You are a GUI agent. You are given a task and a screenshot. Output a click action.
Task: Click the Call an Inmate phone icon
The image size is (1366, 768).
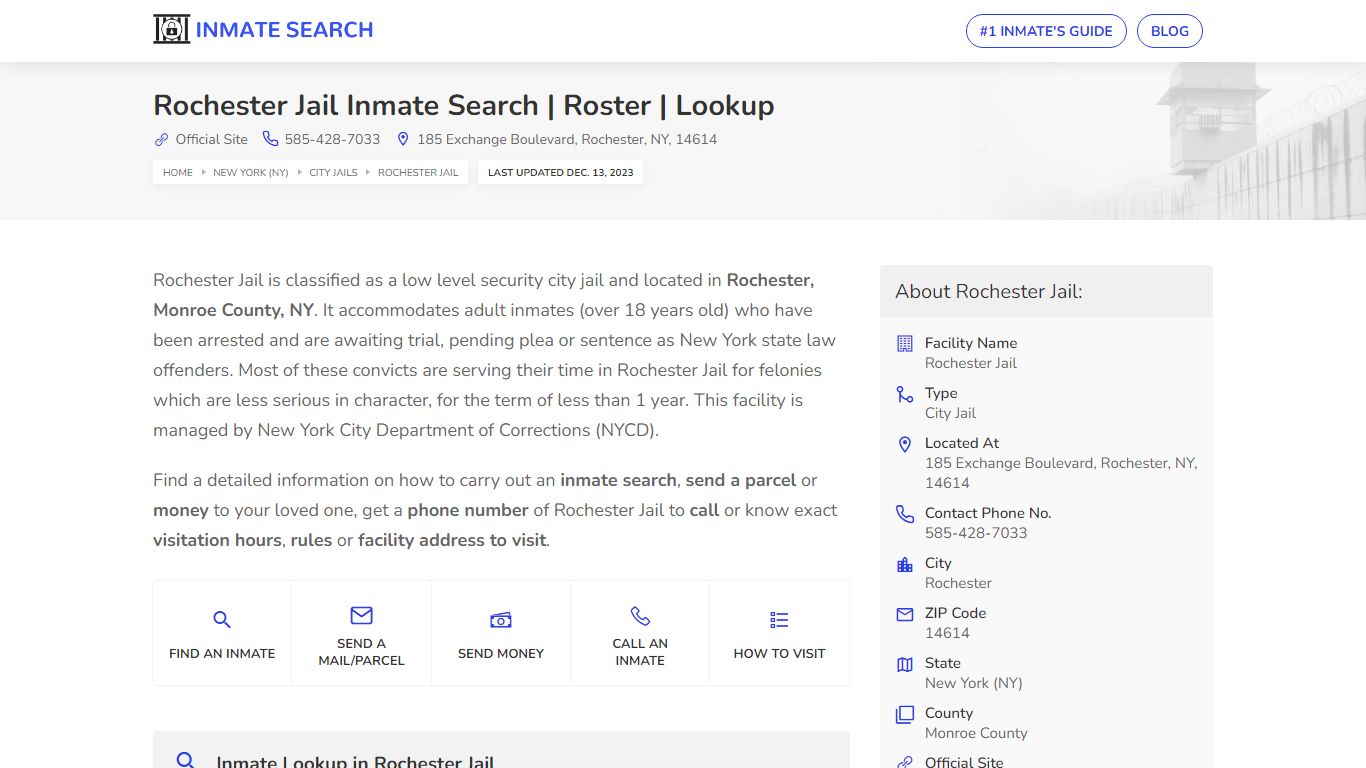pos(640,615)
